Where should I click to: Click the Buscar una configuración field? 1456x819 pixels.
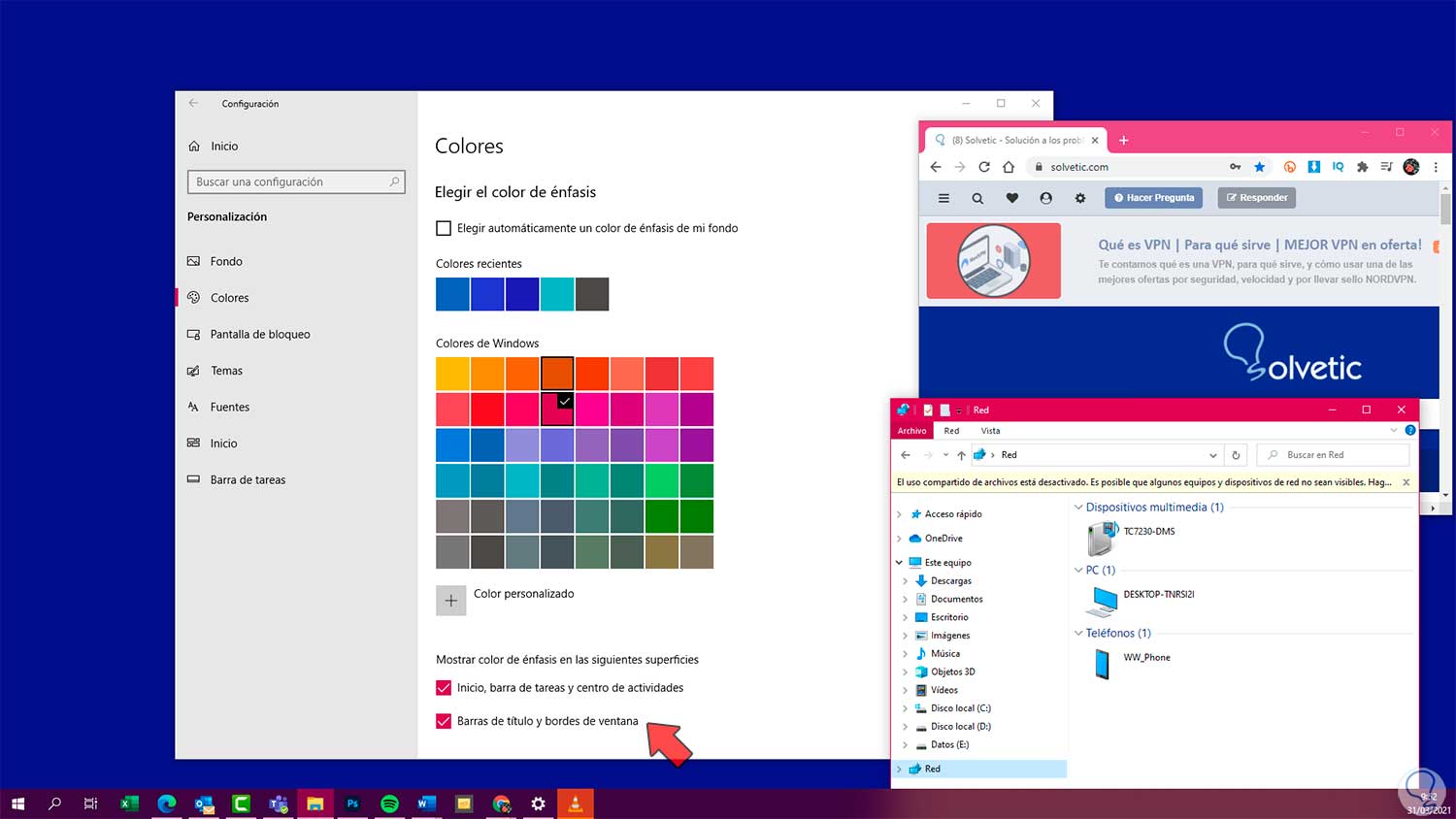[x=289, y=181]
